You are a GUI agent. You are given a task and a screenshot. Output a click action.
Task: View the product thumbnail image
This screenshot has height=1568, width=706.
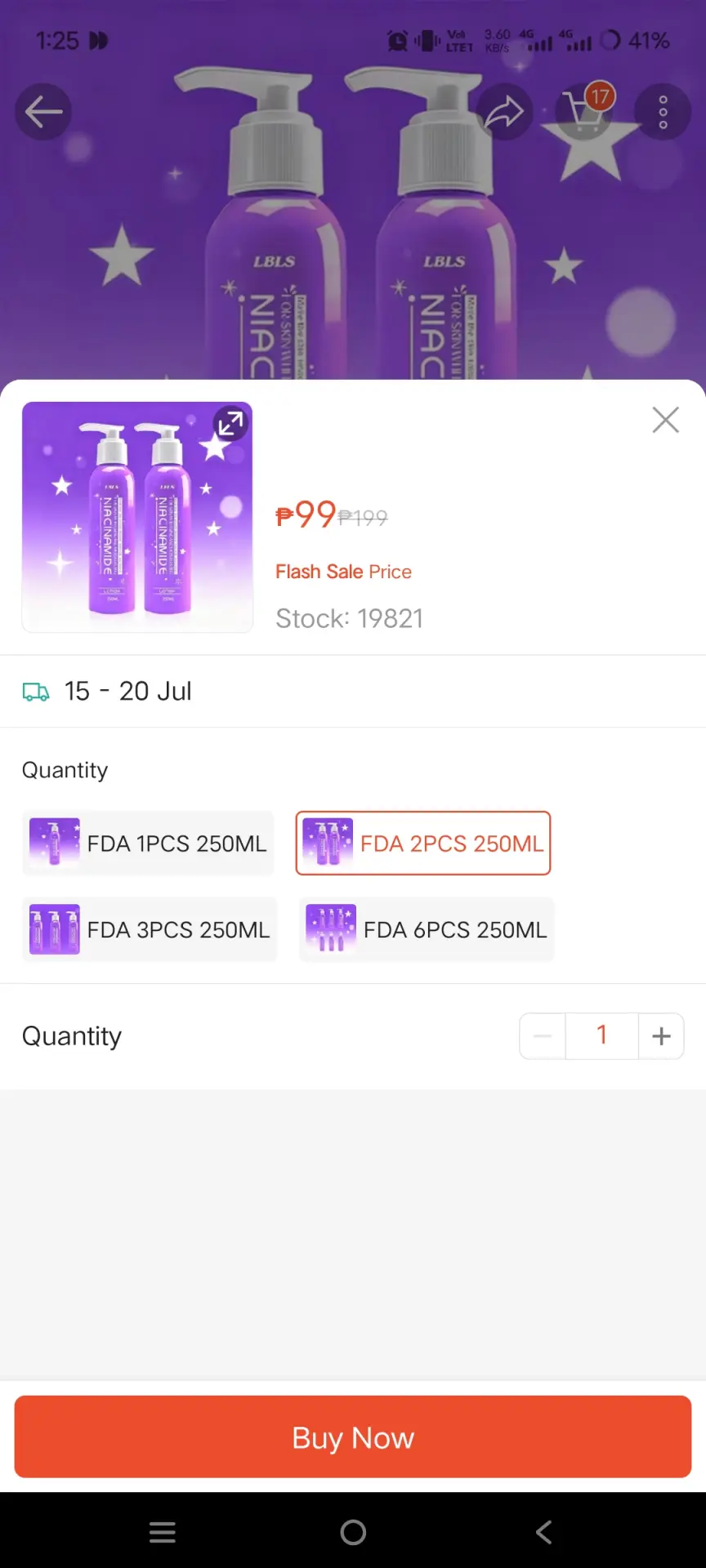[137, 517]
